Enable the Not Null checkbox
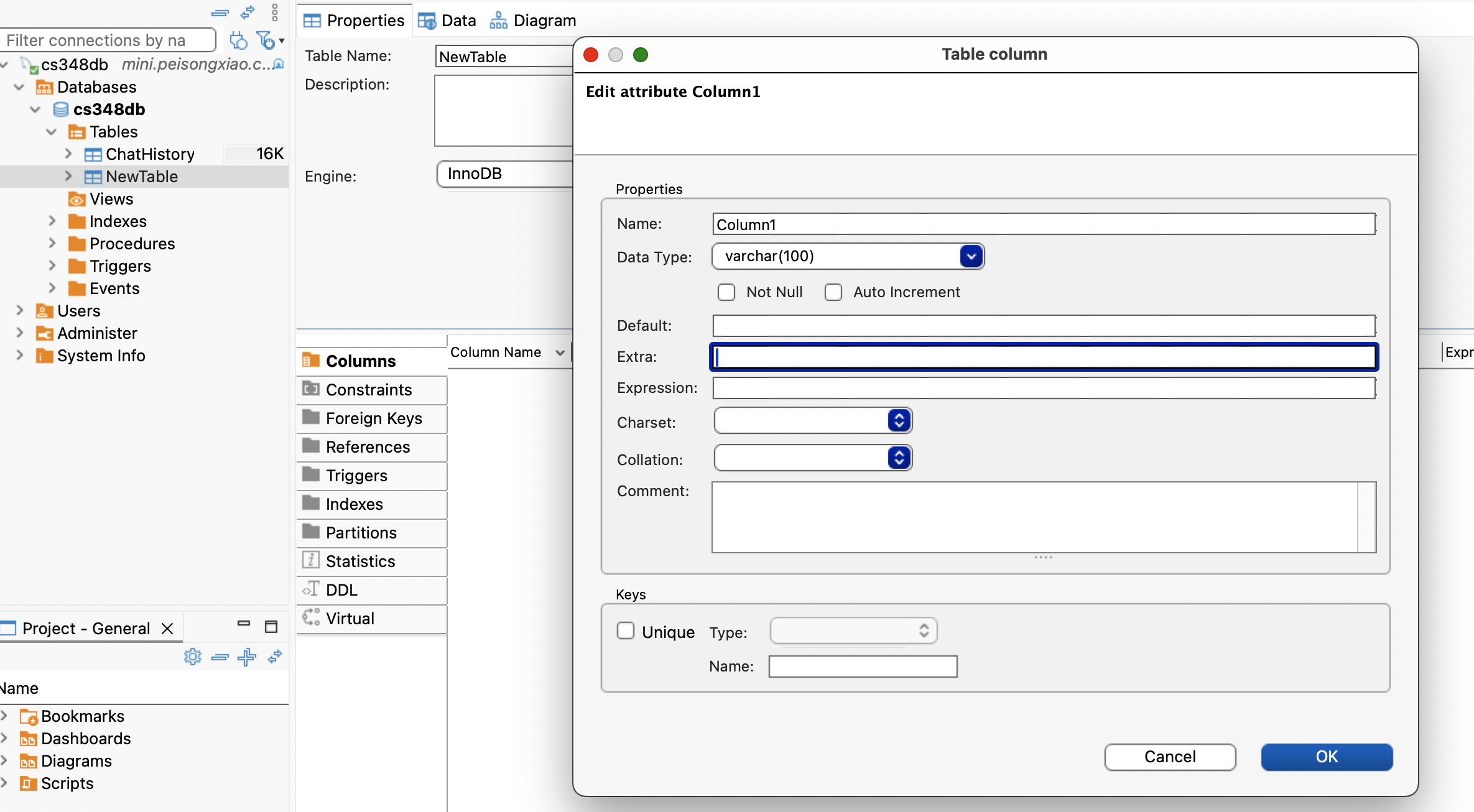Viewport: 1474px width, 812px height. tap(726, 292)
